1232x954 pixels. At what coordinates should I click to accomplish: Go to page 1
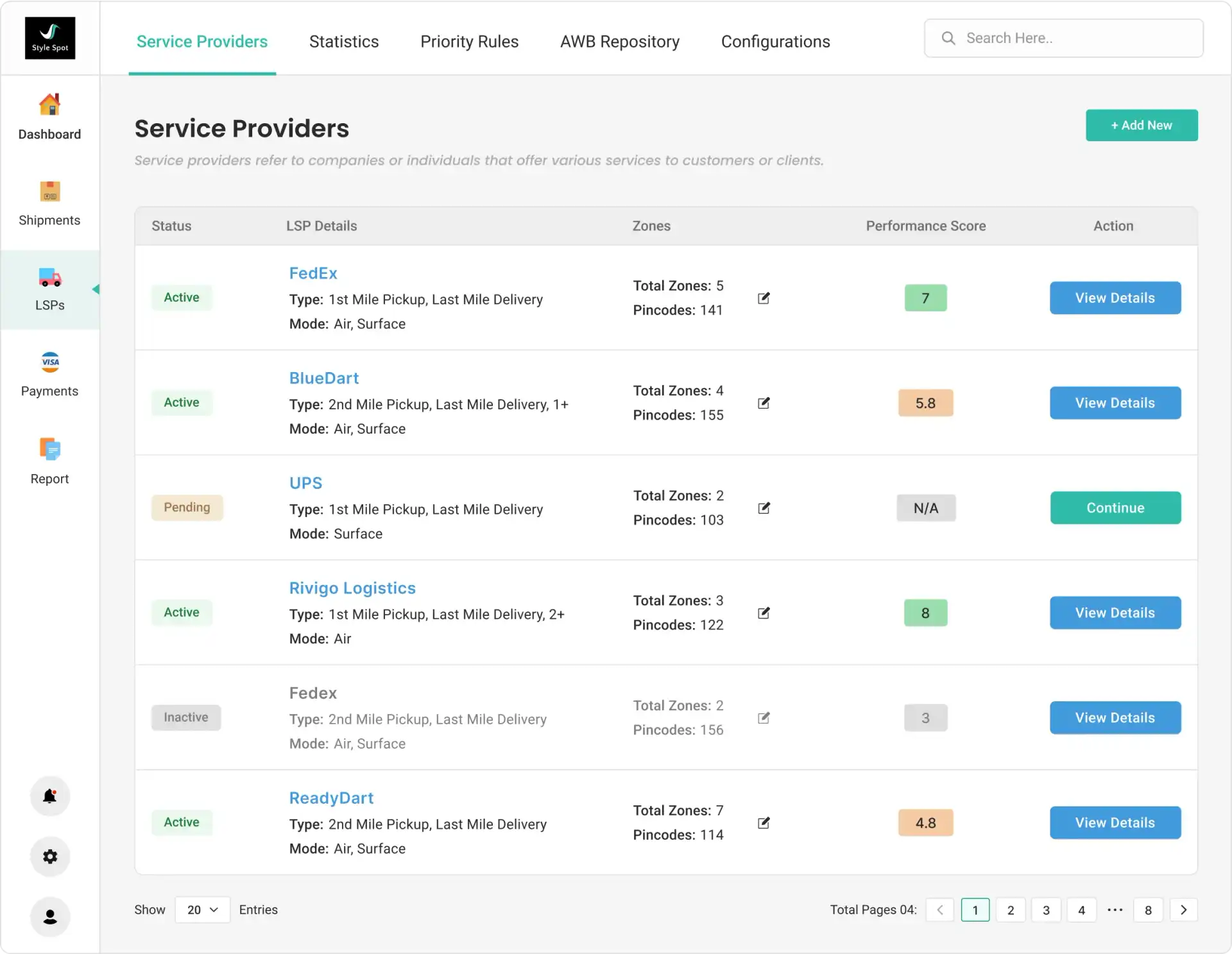tap(975, 910)
